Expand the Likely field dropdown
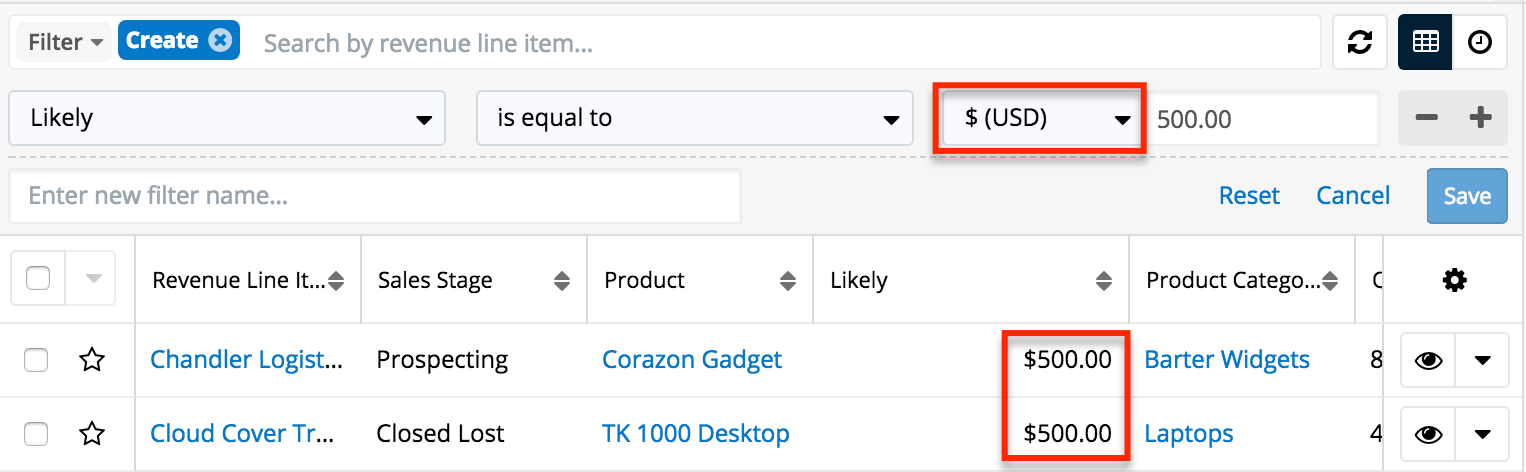The height and width of the screenshot is (472, 1526). 227,118
